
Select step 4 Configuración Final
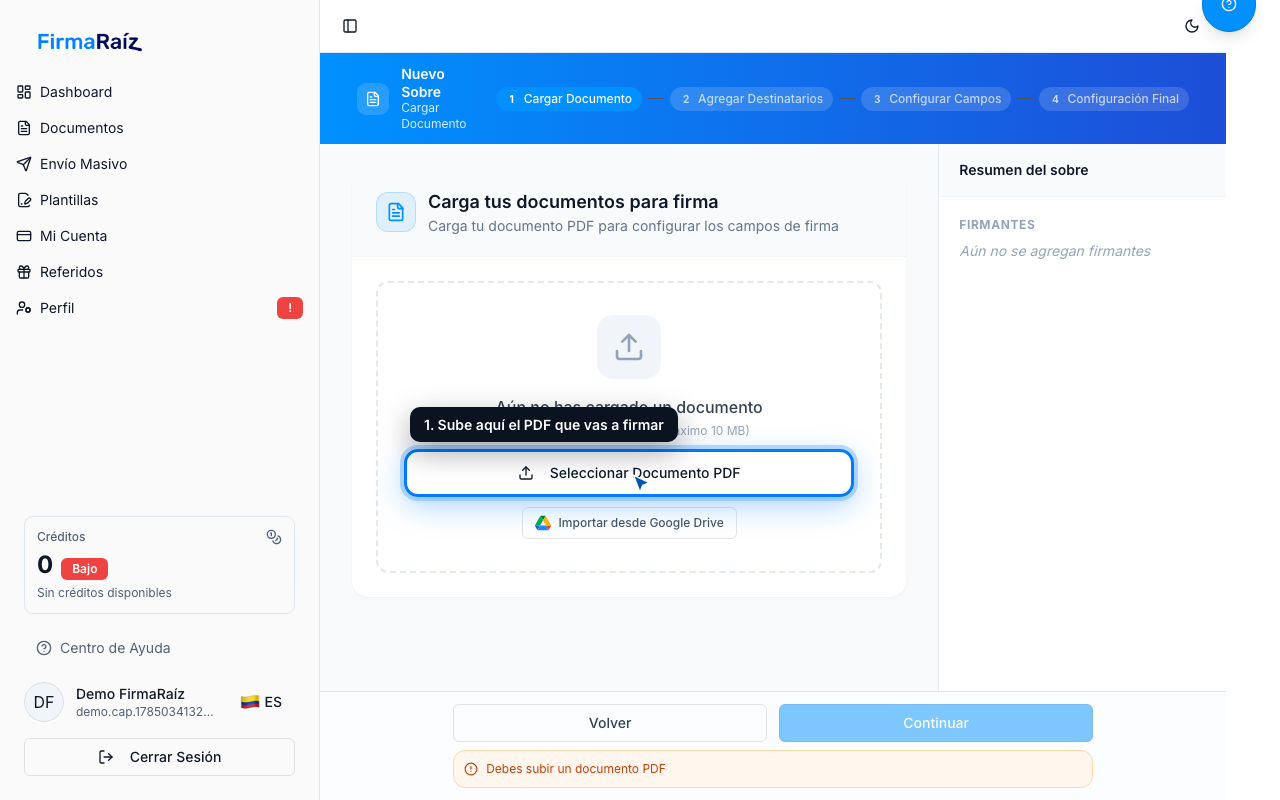pos(1114,99)
